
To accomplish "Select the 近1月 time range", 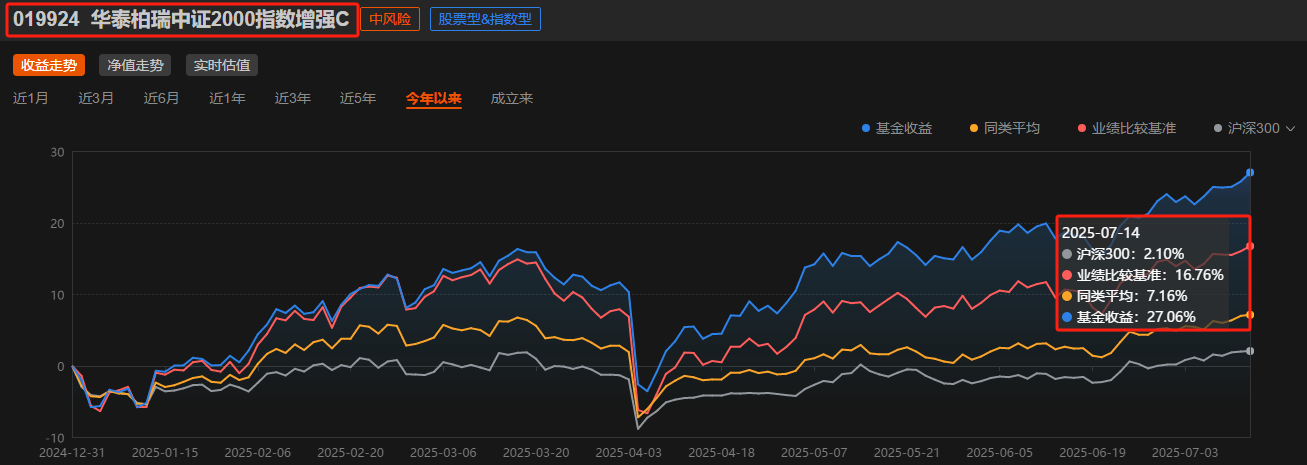I will 30,98.
